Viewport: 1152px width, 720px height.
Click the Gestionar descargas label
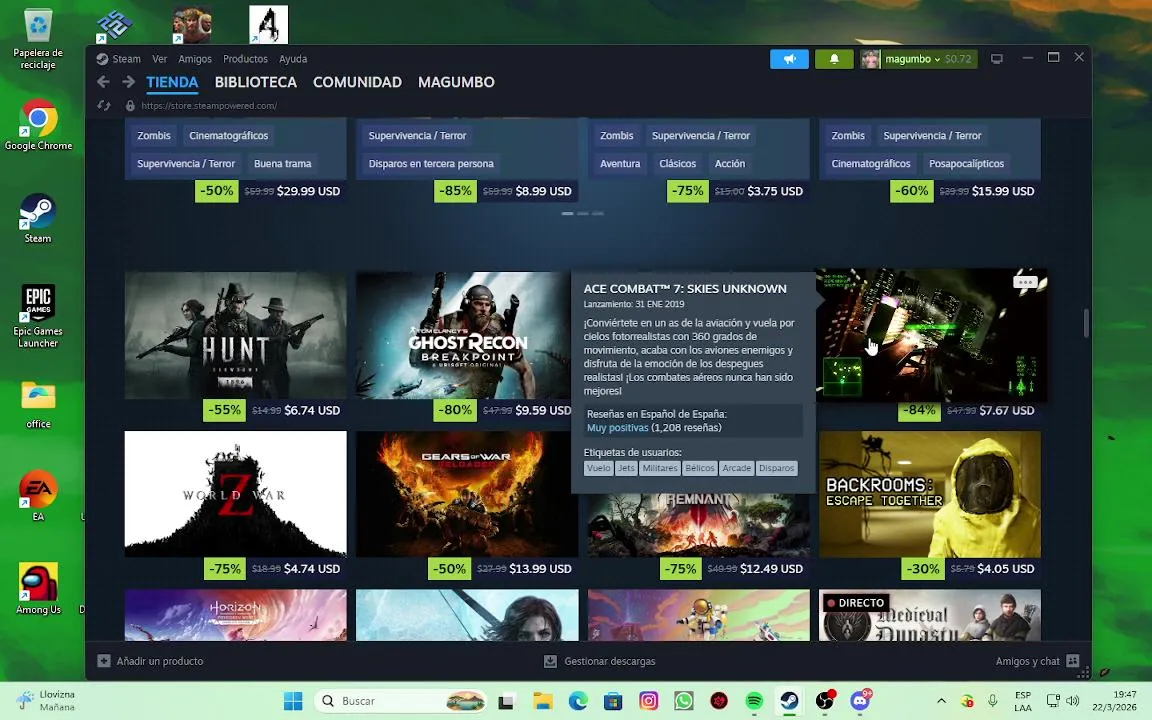click(610, 661)
